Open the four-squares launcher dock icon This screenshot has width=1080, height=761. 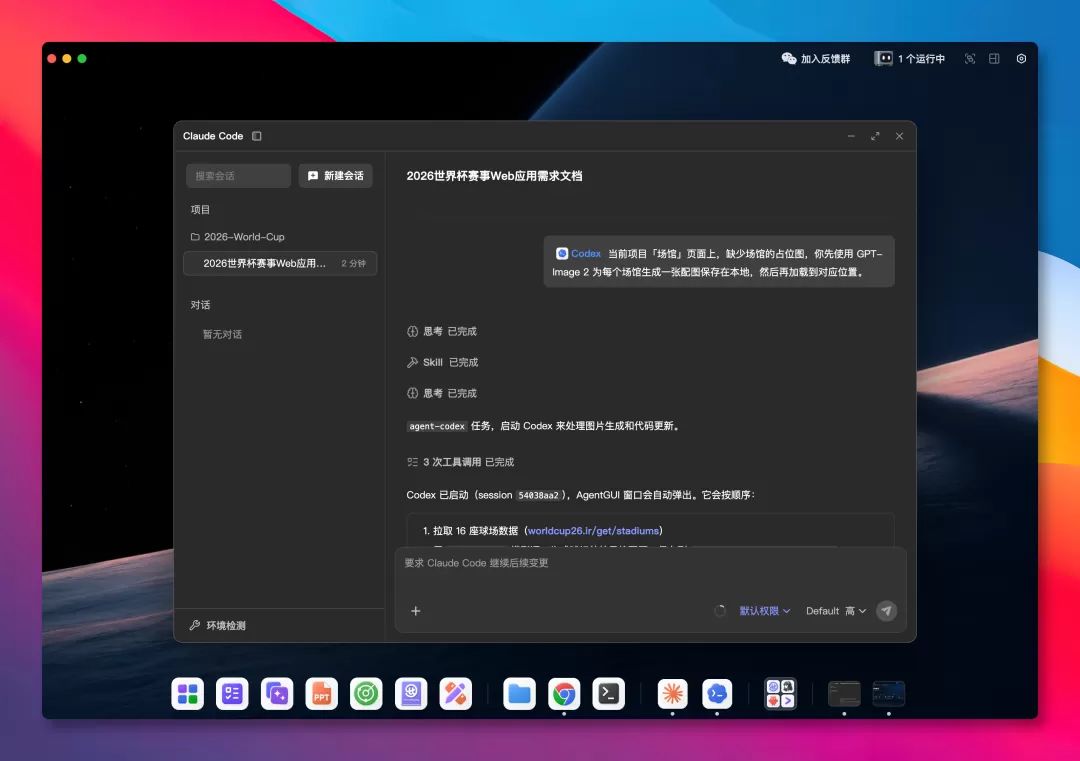pos(187,694)
